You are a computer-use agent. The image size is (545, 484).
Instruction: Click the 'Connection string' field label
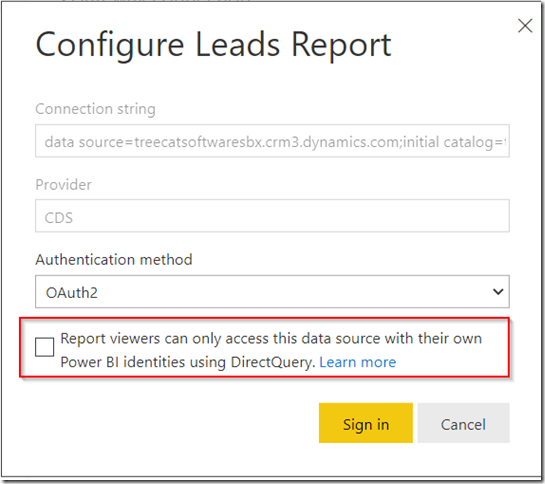coord(95,109)
